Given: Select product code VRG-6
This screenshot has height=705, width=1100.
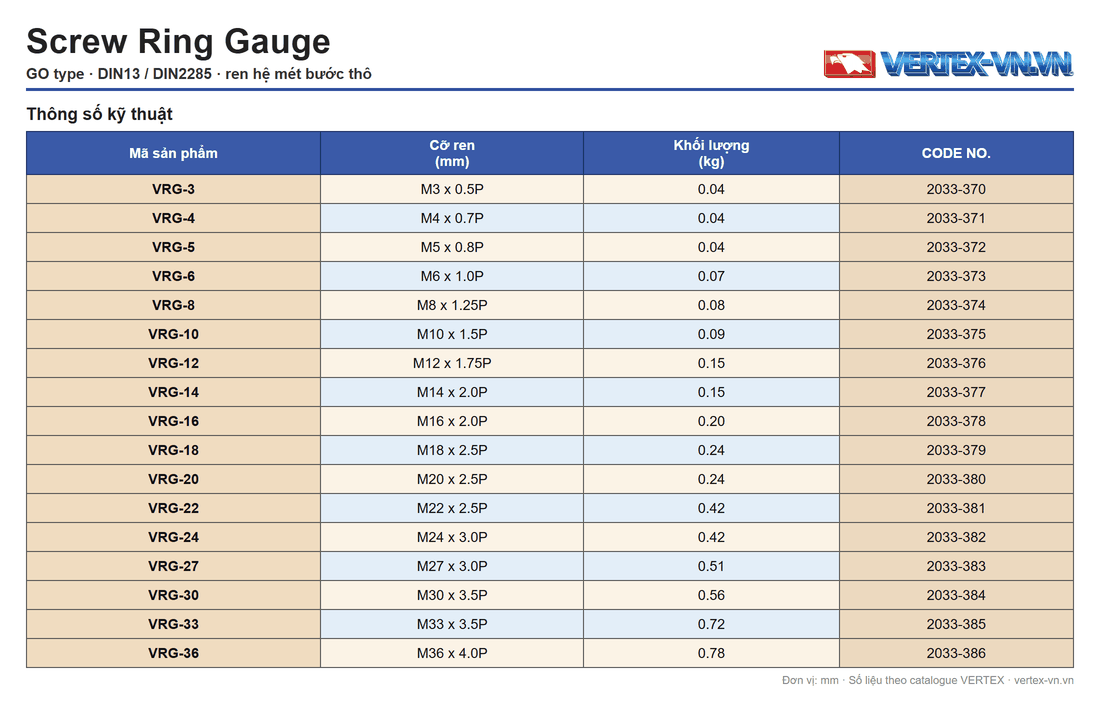Looking at the screenshot, I should 173,276.
